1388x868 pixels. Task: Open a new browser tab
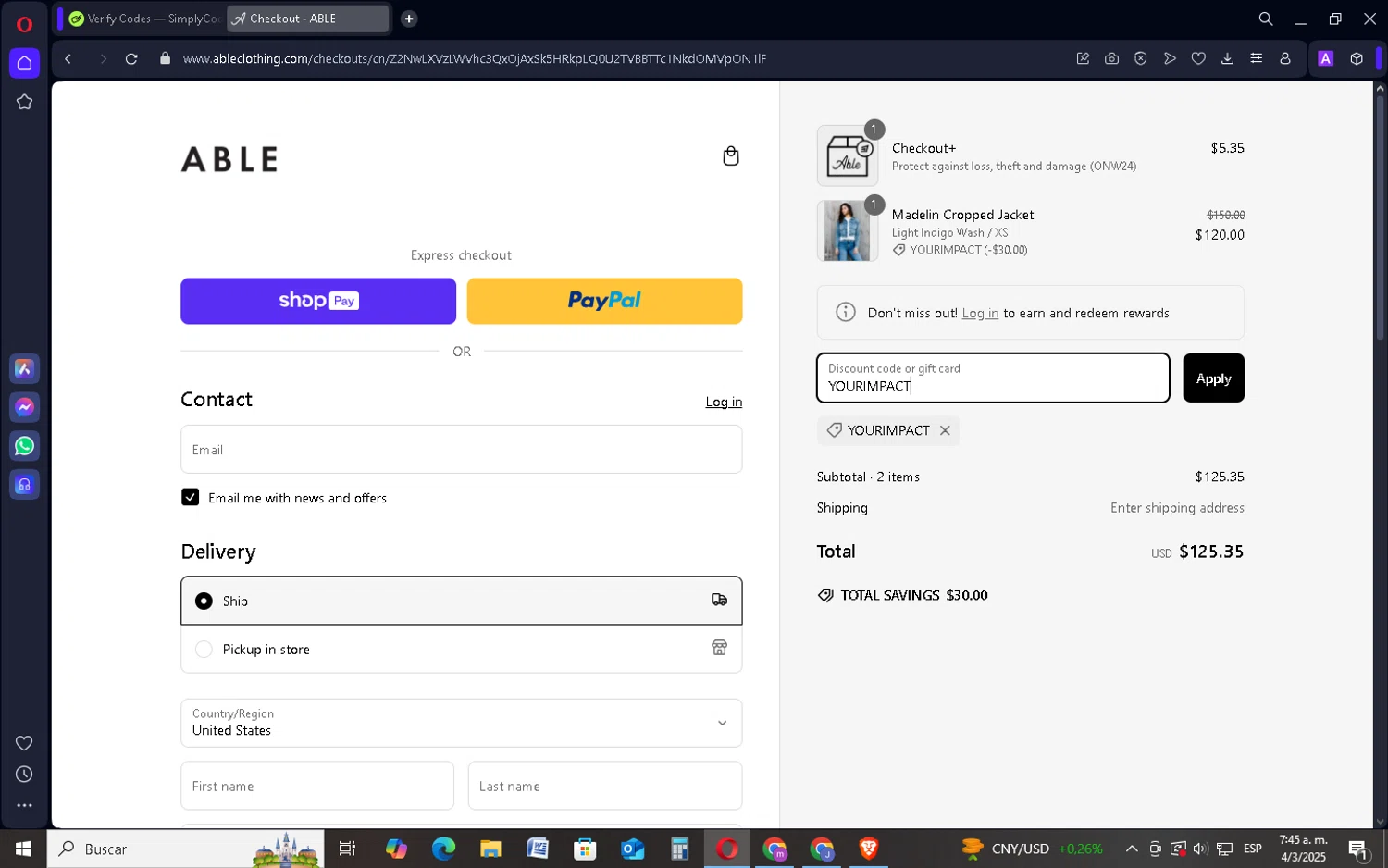(409, 19)
